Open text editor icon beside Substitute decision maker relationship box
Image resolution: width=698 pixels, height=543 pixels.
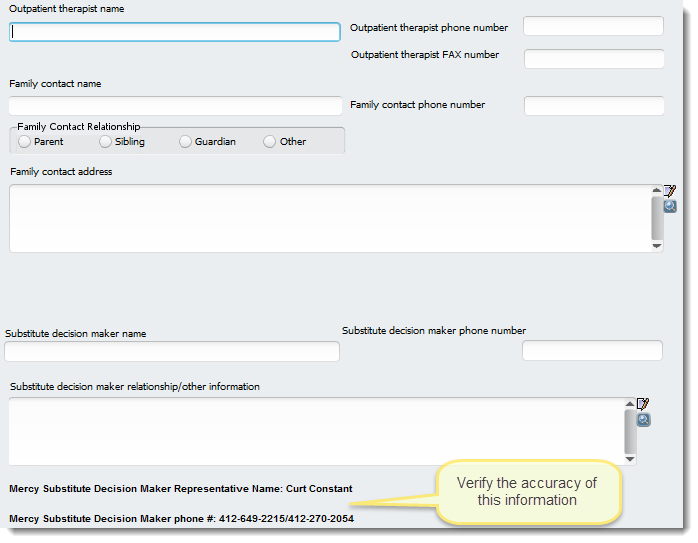pos(643,404)
